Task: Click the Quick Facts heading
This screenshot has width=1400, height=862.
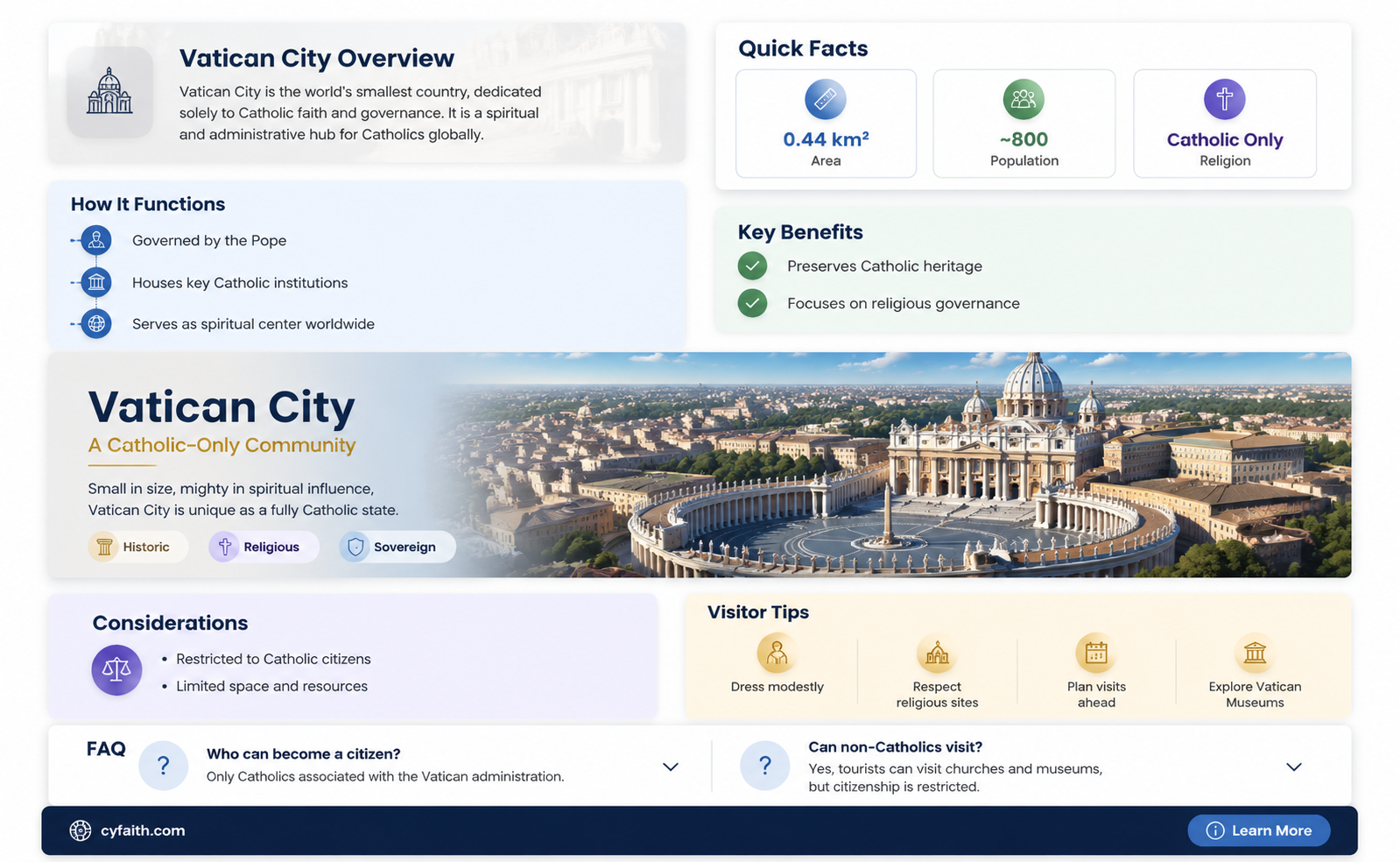Action: click(x=803, y=48)
